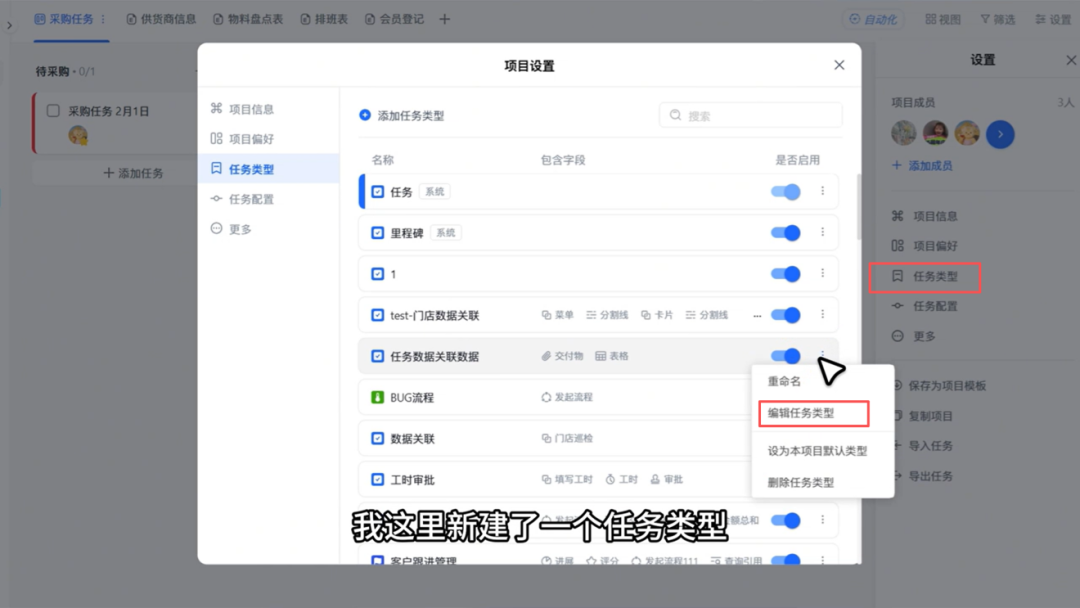
Task: Click the search magnifier icon
Action: click(676, 115)
